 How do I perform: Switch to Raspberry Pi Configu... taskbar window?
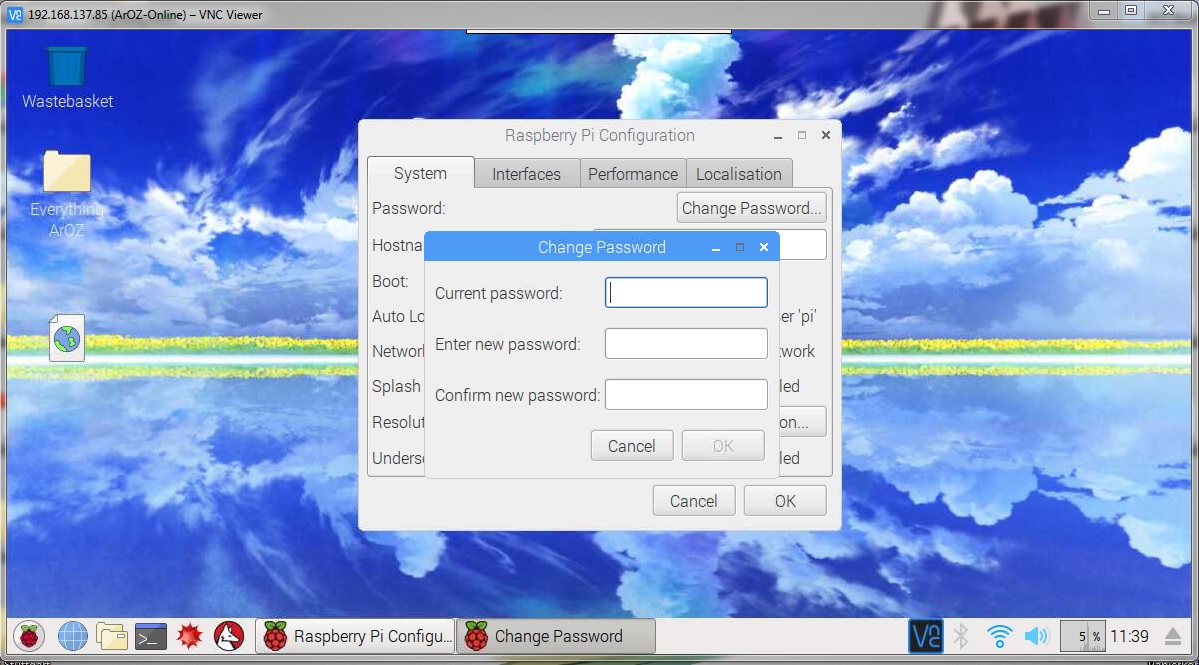(x=356, y=636)
